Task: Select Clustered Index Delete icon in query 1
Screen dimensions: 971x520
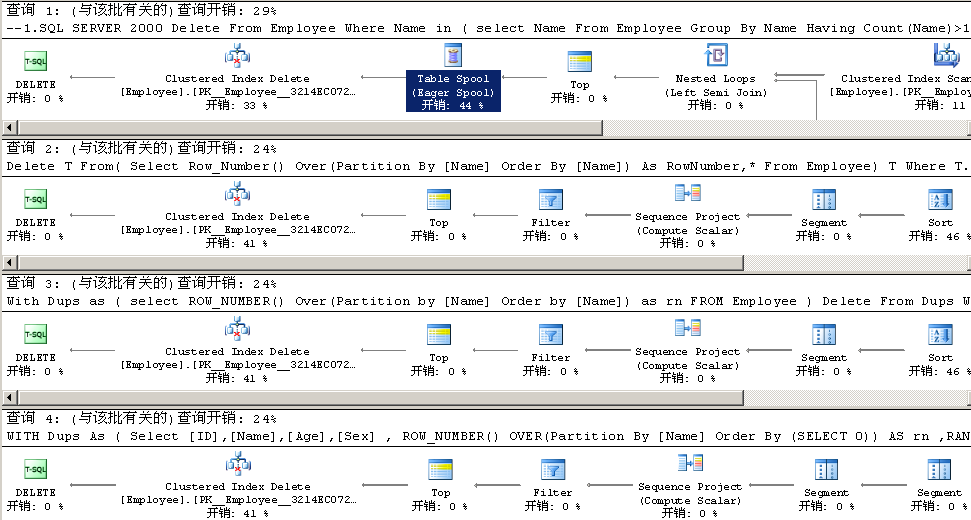Action: tap(237, 56)
